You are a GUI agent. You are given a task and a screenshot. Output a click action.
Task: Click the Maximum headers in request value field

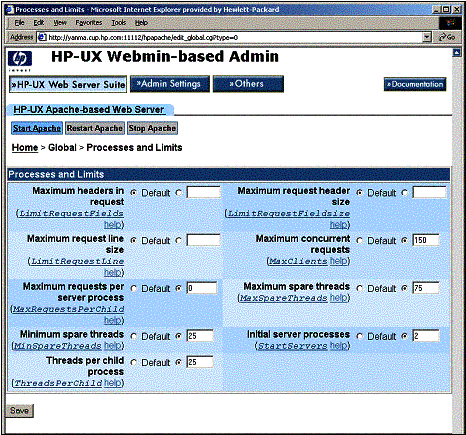click(203, 192)
